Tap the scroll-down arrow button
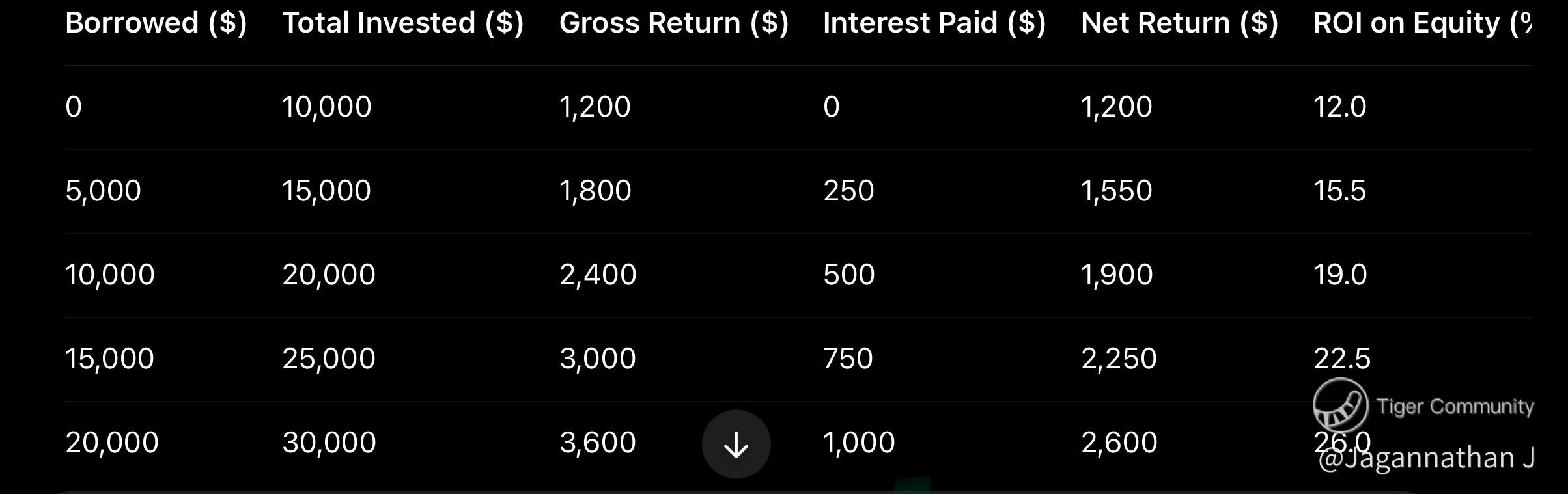1568x494 pixels. pyautogui.click(x=736, y=444)
